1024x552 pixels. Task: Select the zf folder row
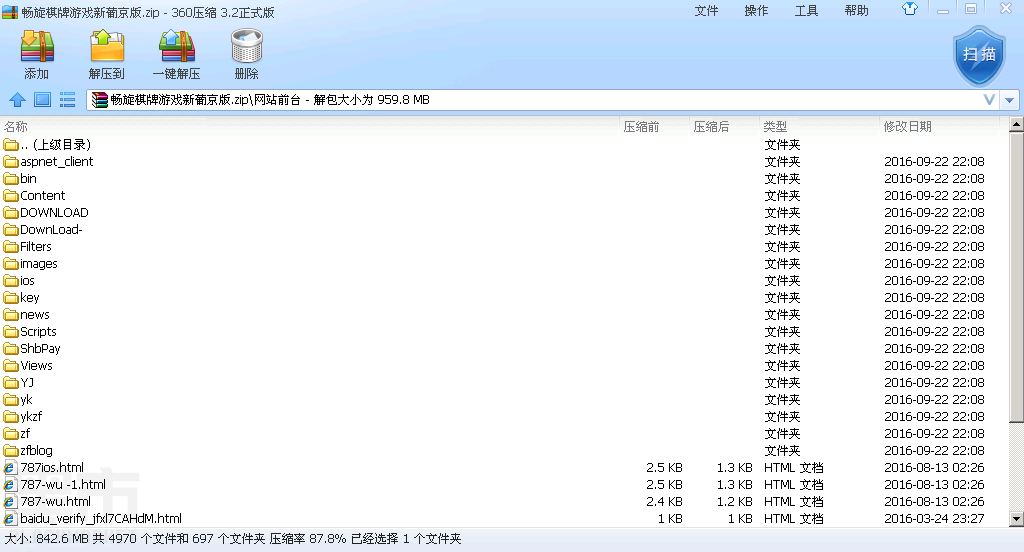[504, 433]
